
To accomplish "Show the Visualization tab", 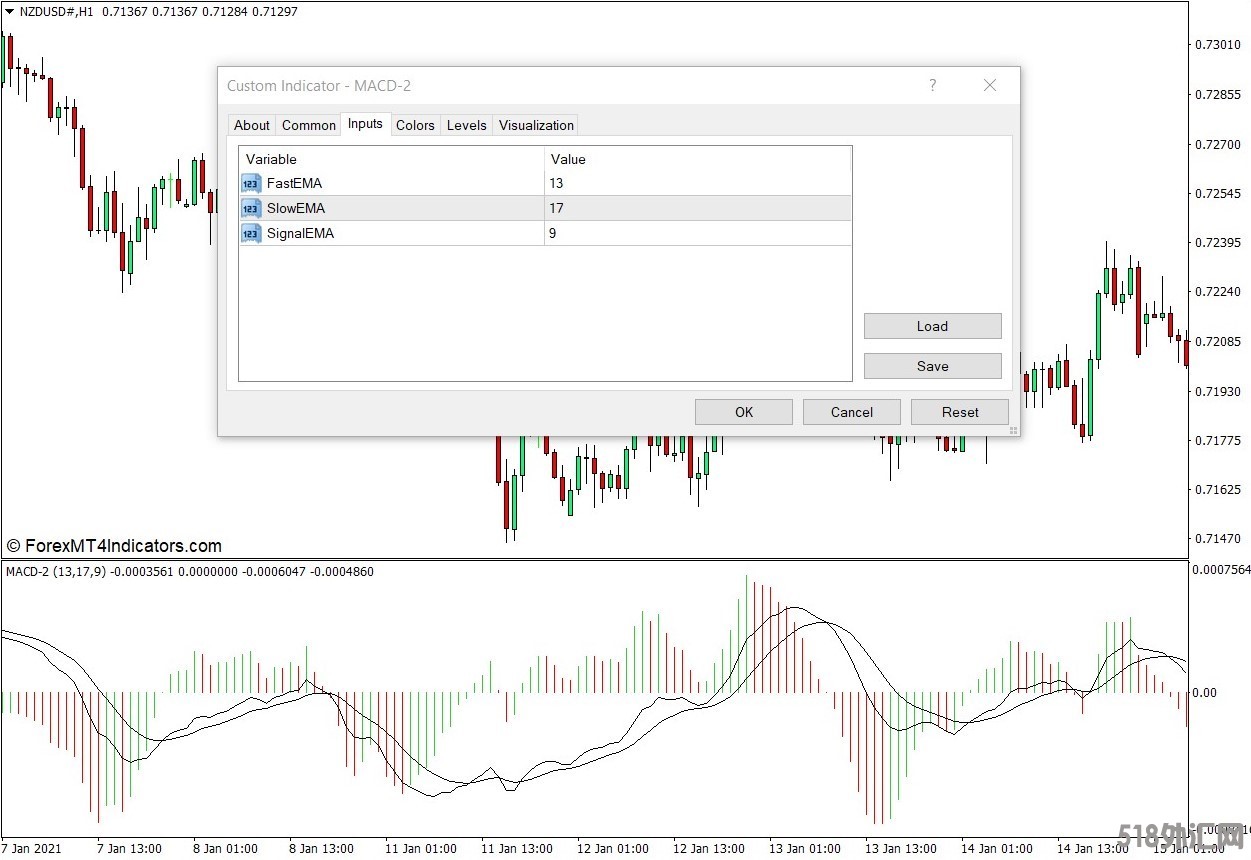I will 536,125.
